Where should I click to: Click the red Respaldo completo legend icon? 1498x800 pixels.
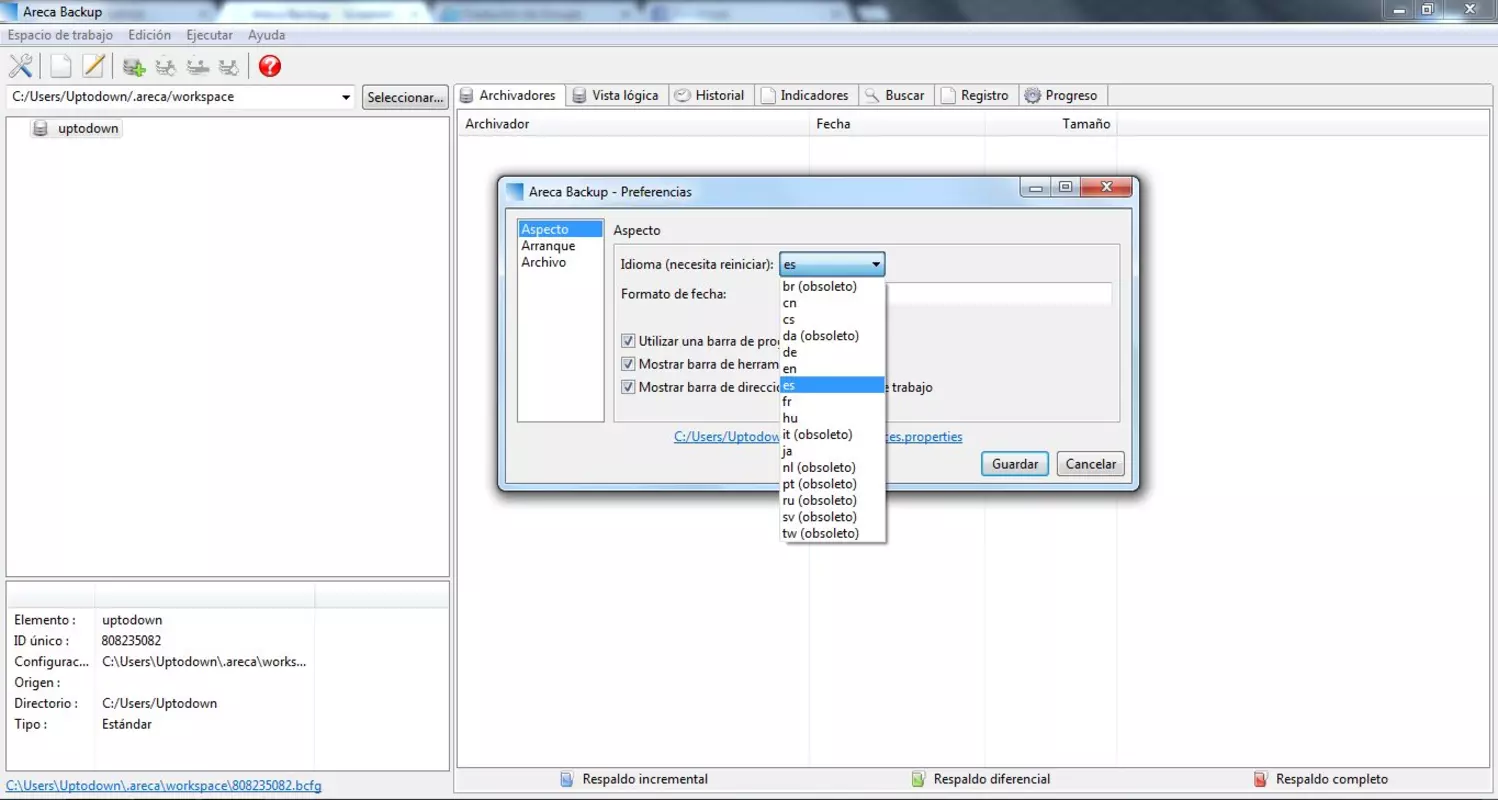(x=1261, y=779)
